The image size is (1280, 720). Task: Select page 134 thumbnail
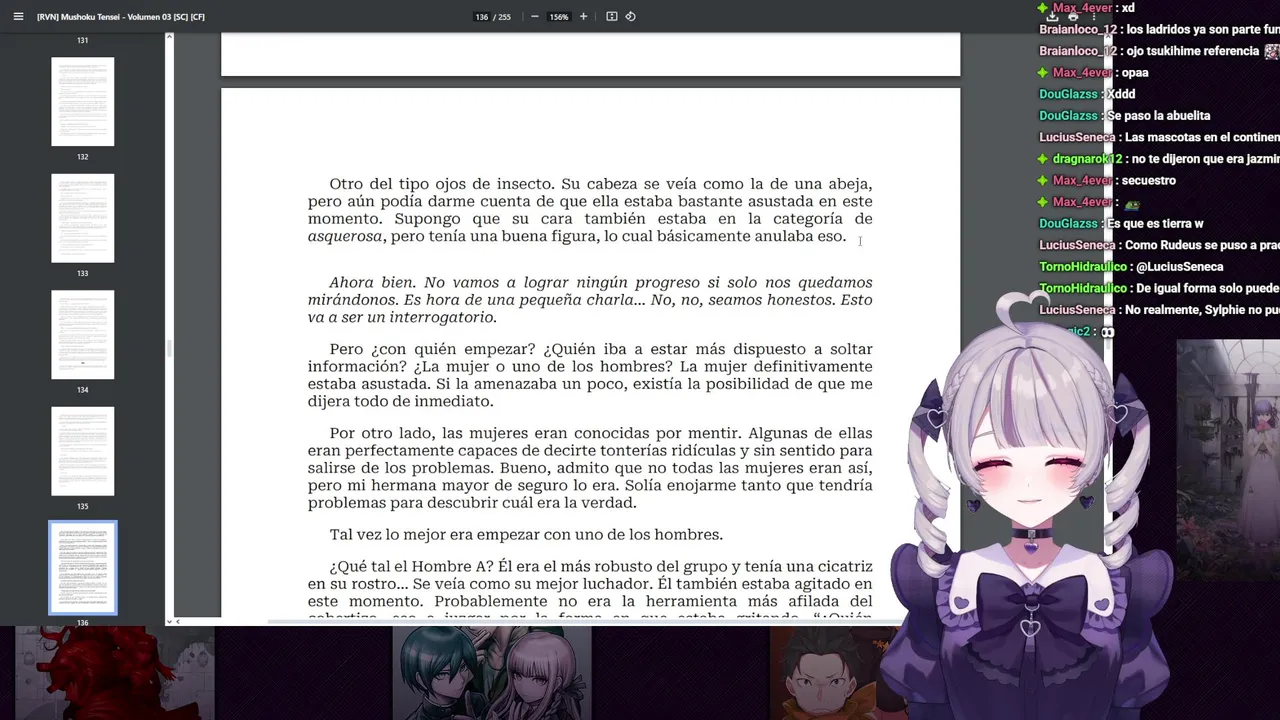pos(83,335)
